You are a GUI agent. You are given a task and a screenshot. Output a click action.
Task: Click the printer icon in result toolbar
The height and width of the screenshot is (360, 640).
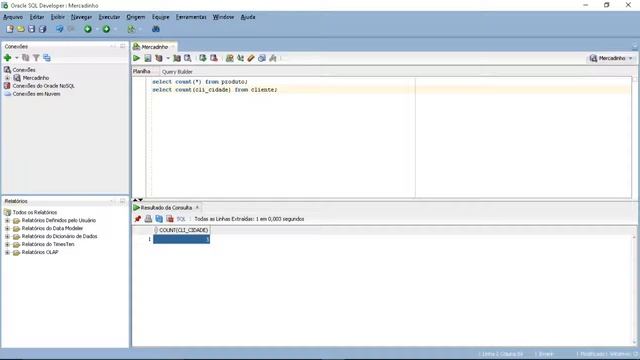(x=148, y=219)
